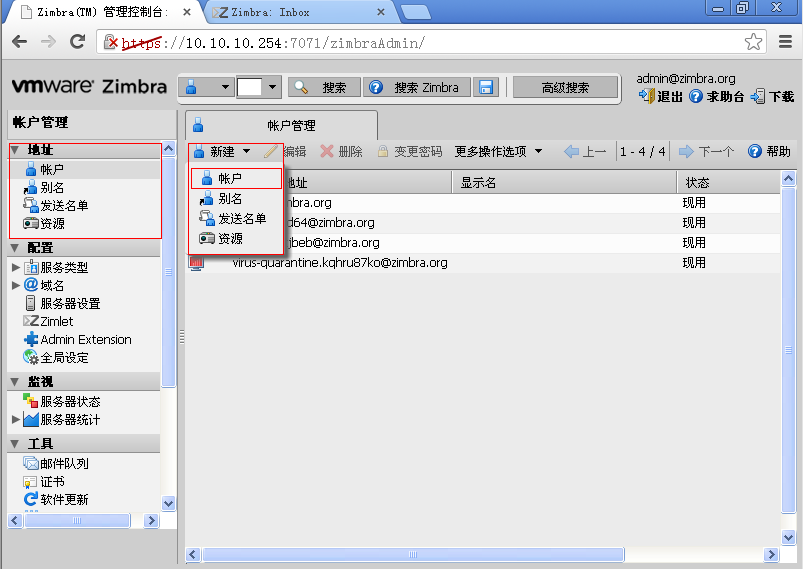Open 求助台 help desk link

point(717,96)
